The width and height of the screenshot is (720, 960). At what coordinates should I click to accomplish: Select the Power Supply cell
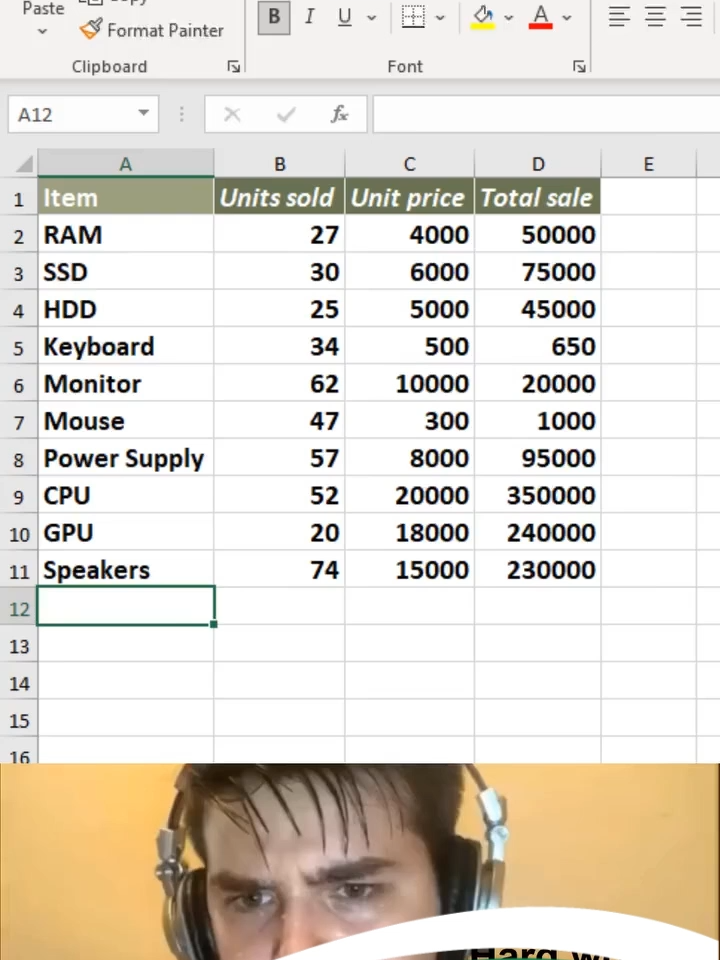pos(126,459)
